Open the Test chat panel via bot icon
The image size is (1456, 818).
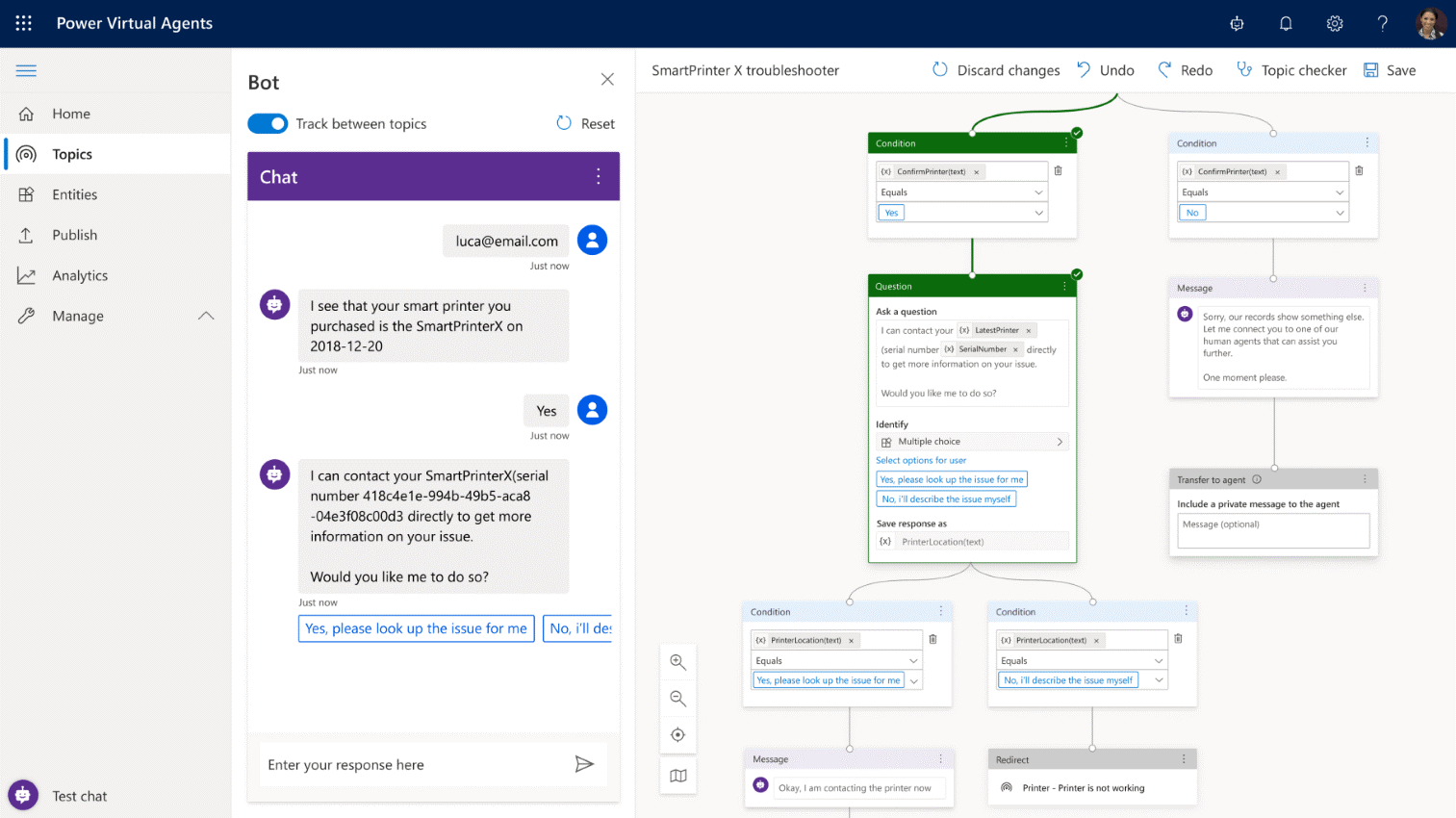tap(21, 794)
